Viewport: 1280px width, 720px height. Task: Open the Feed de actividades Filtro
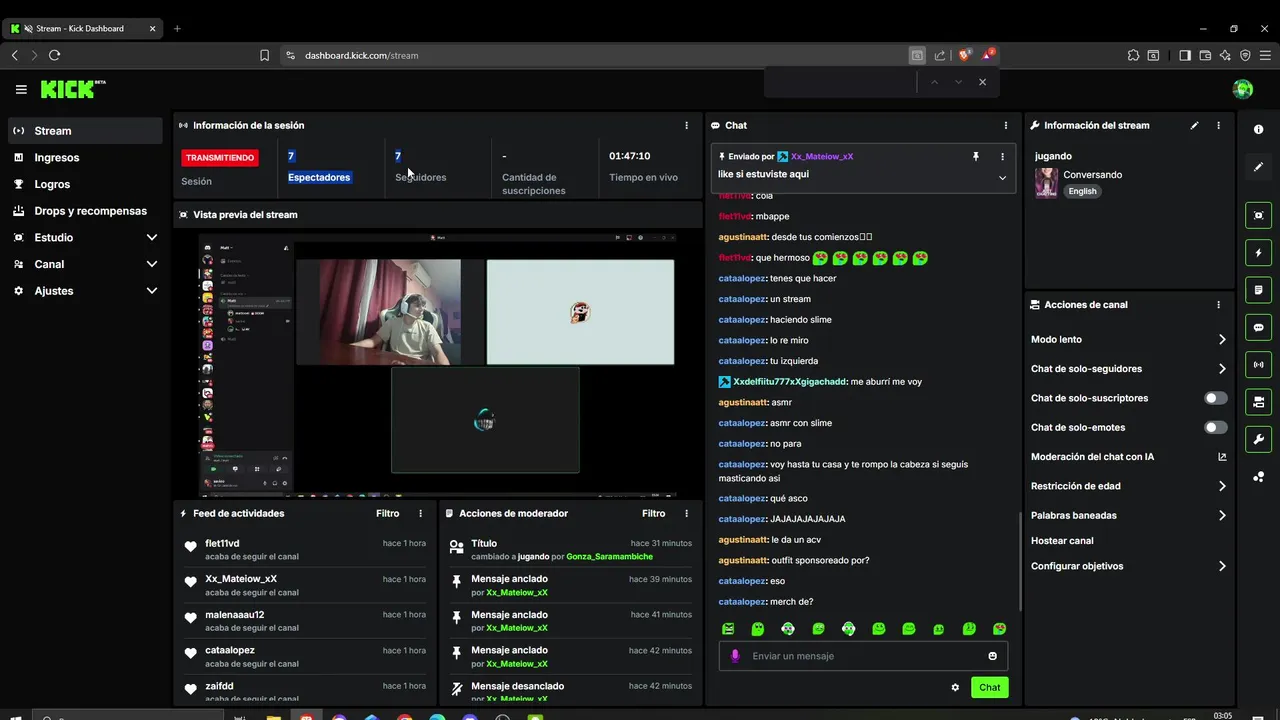(x=387, y=513)
